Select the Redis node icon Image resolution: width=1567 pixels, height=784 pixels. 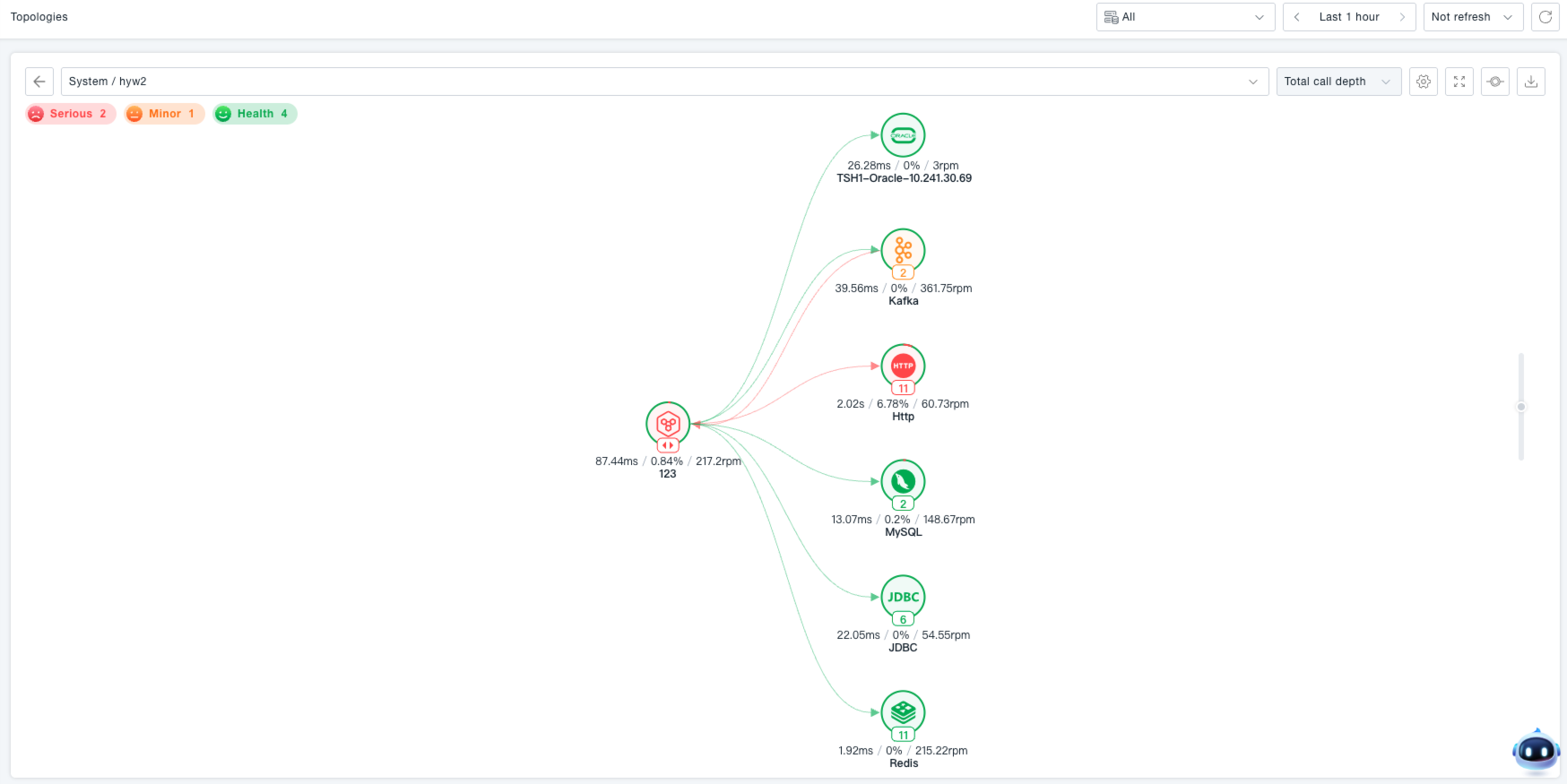(x=903, y=712)
